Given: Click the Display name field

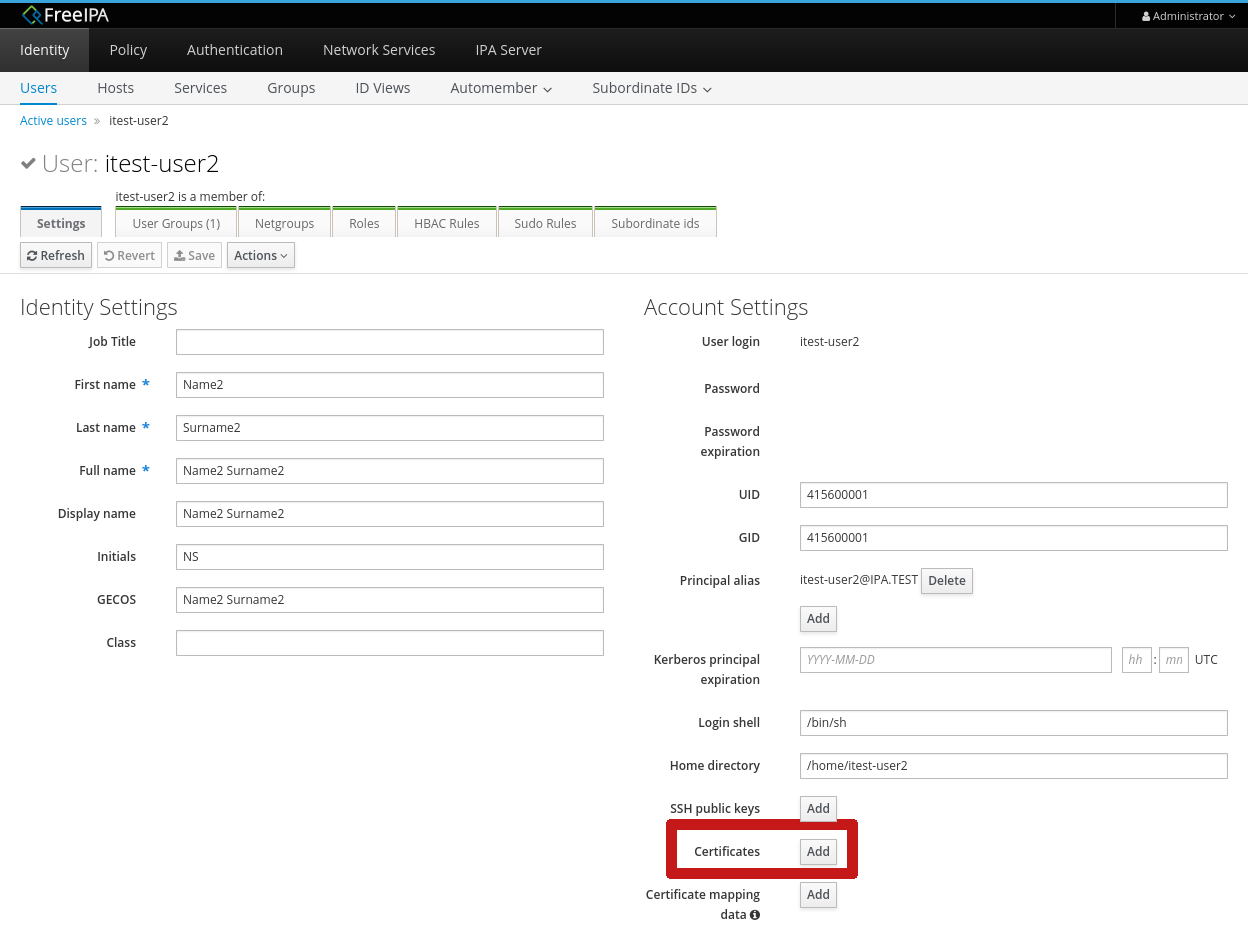Looking at the screenshot, I should click(x=390, y=514).
